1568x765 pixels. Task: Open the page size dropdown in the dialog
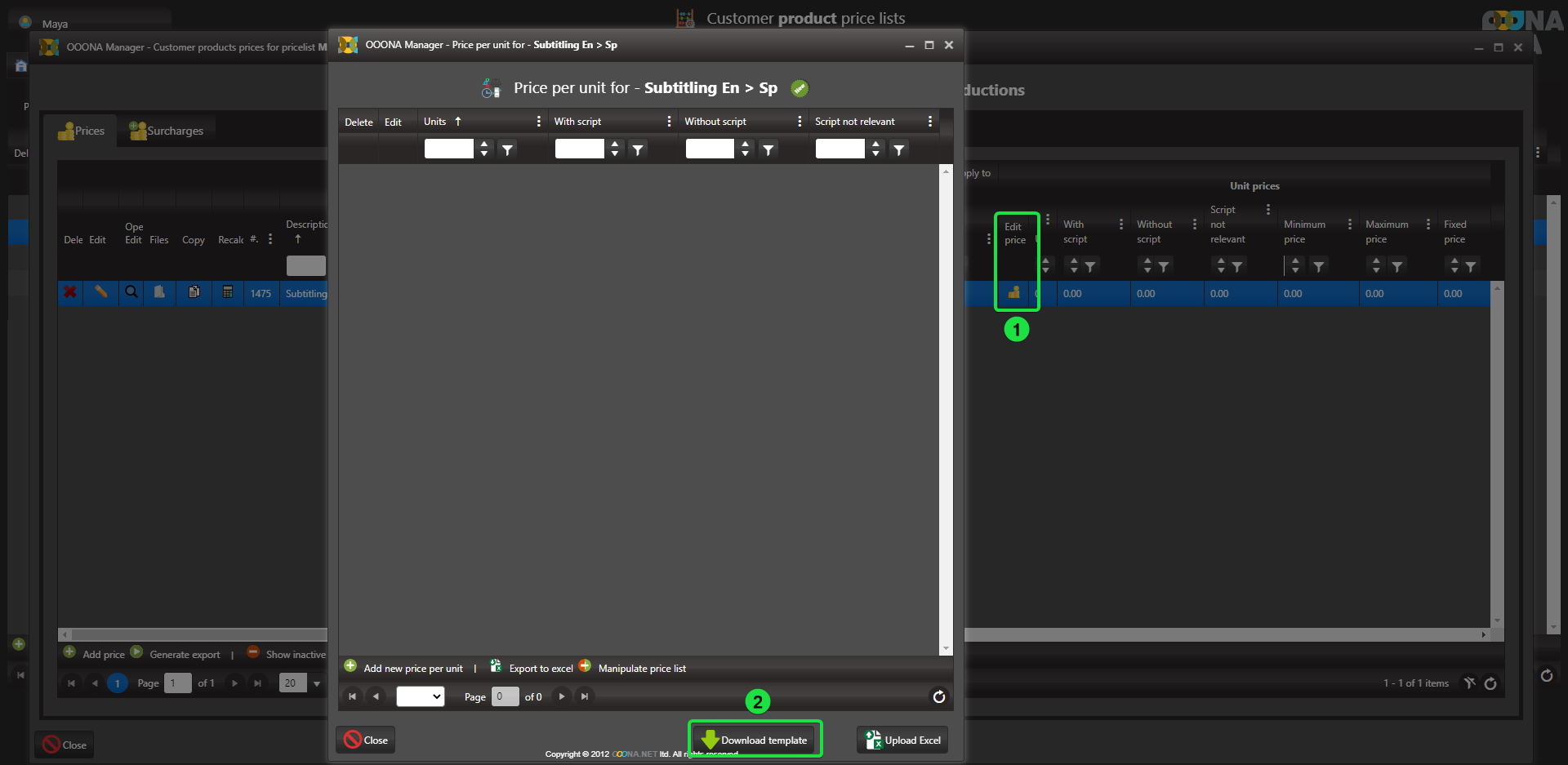pos(420,696)
